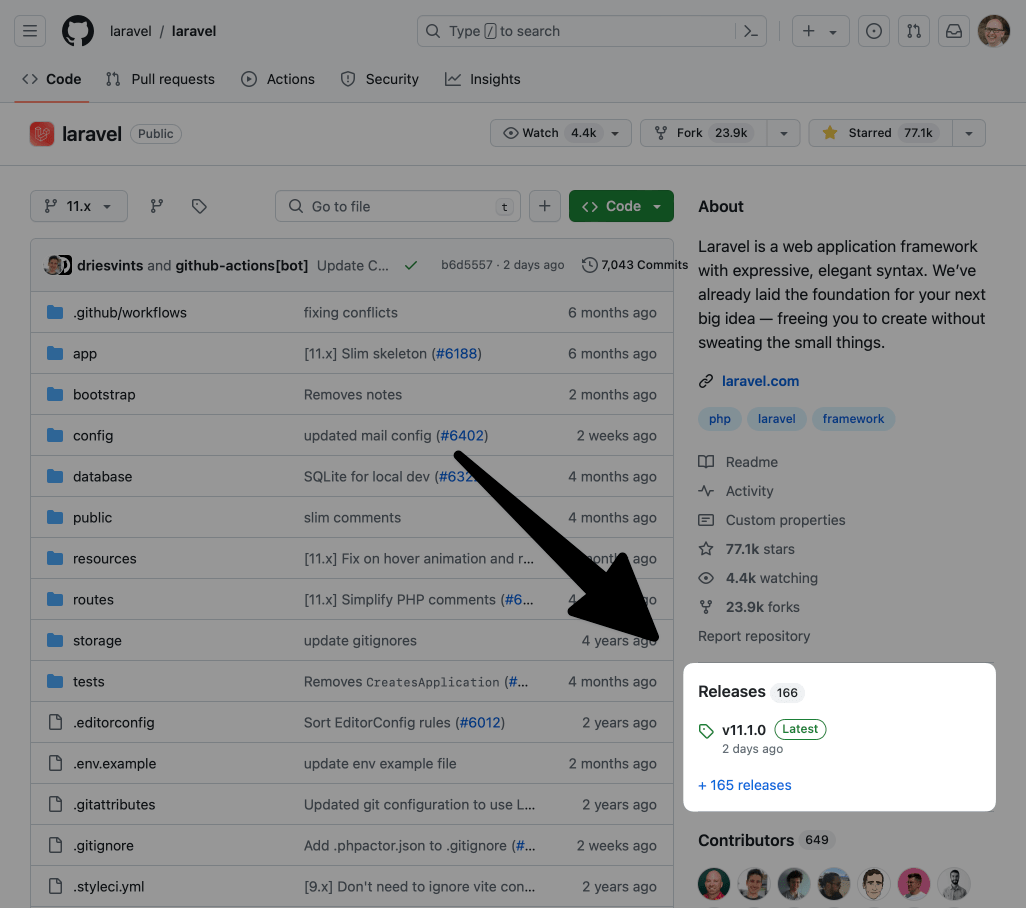Open the user profile avatar menu

click(x=994, y=31)
